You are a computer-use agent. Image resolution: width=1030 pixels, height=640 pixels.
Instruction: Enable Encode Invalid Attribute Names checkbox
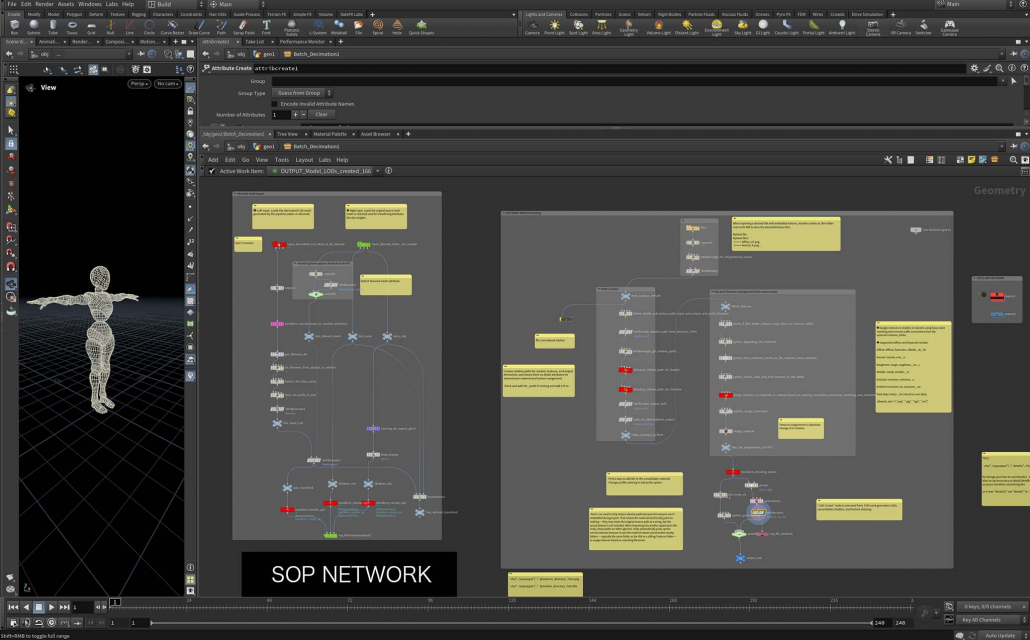[275, 103]
